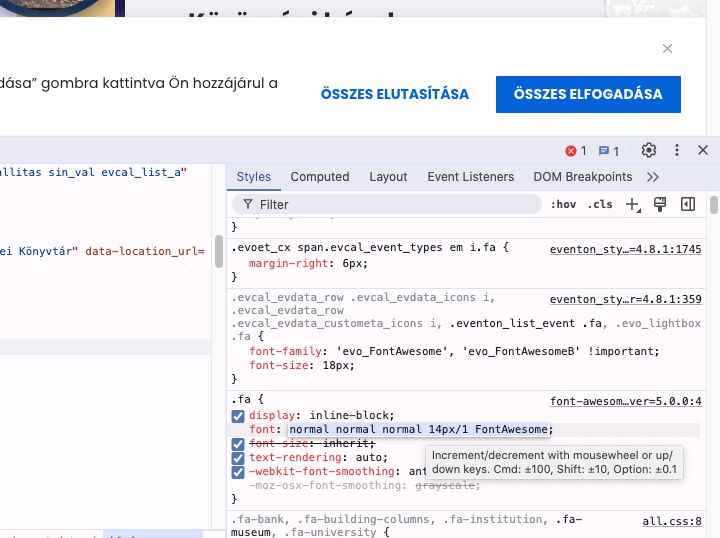Toggle the :hov element state panel
This screenshot has height=538, width=720.
563,204
